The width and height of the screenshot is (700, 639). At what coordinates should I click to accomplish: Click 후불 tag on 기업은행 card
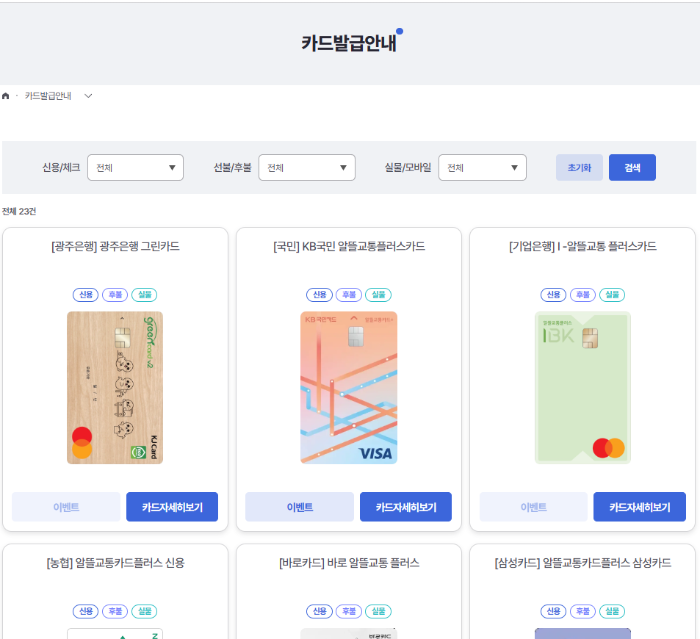583,295
